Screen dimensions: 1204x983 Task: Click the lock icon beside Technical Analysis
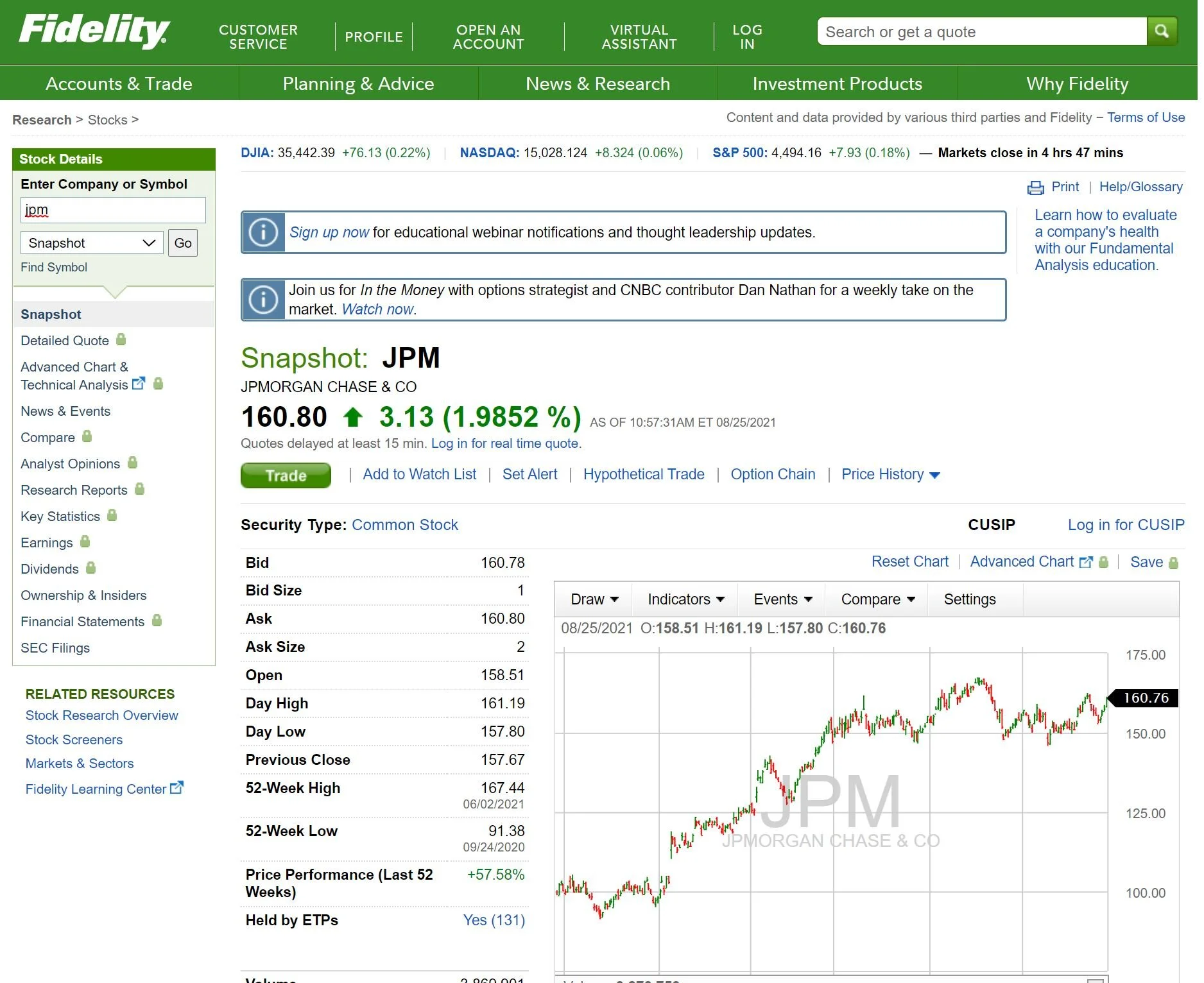coord(158,384)
